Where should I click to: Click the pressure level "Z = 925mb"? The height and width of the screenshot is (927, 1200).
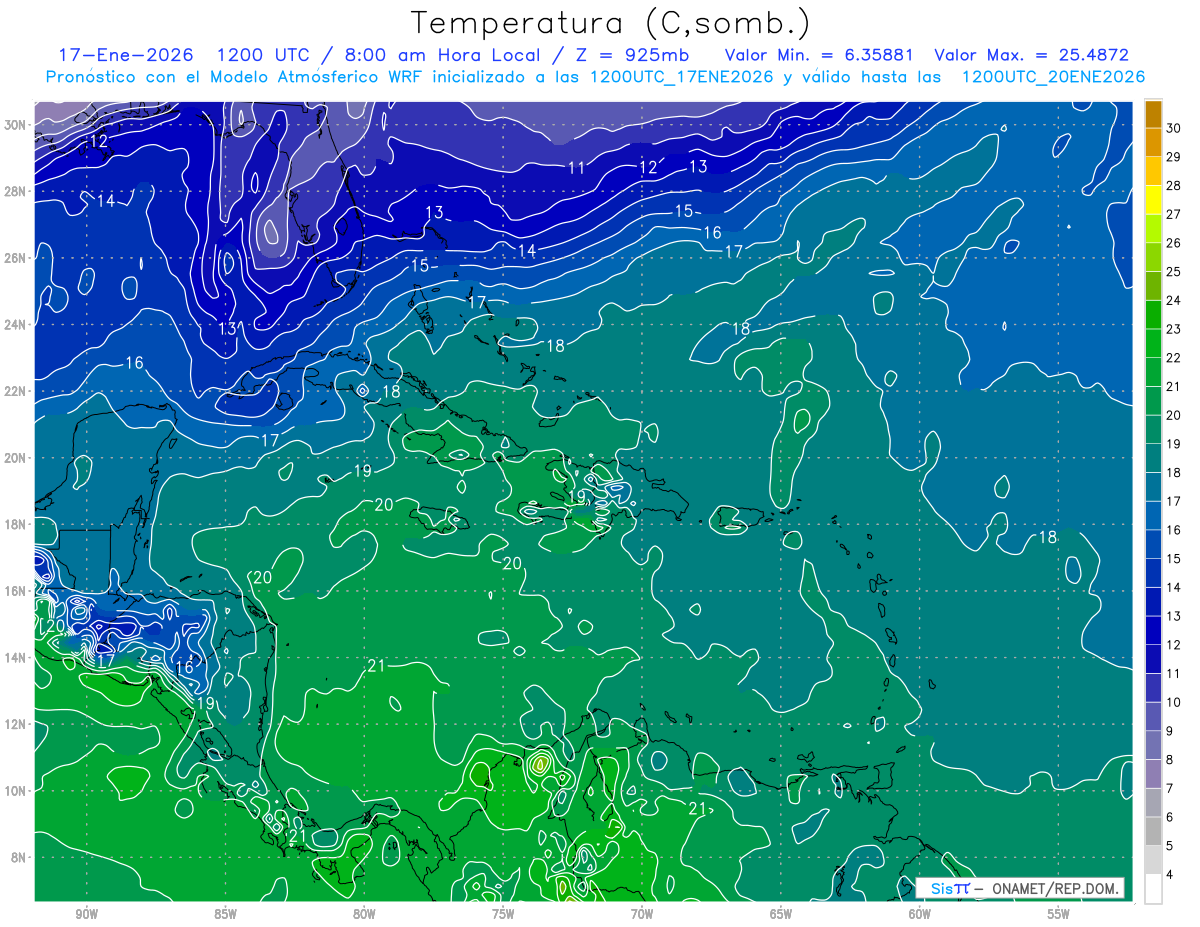coord(630,55)
